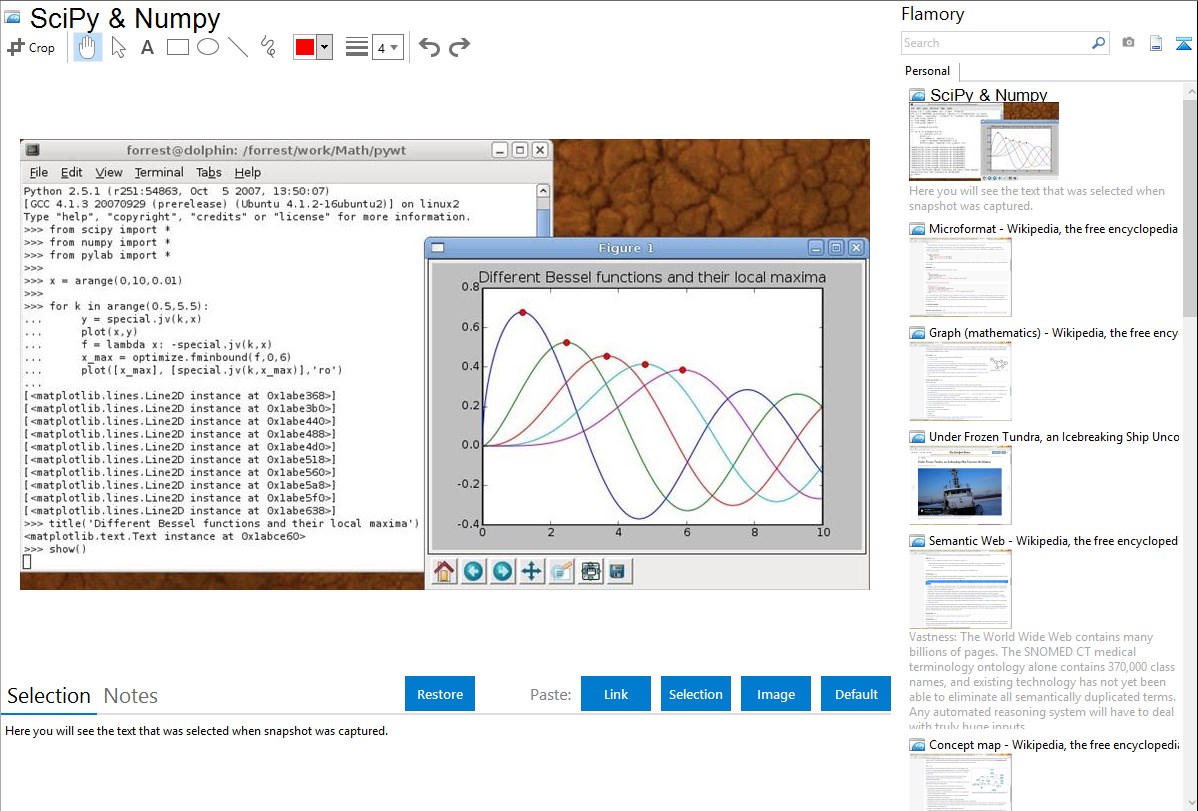This screenshot has height=811, width=1198.
Task: Click the Figure 1 zoom-to-rectangle icon
Action: tap(561, 571)
